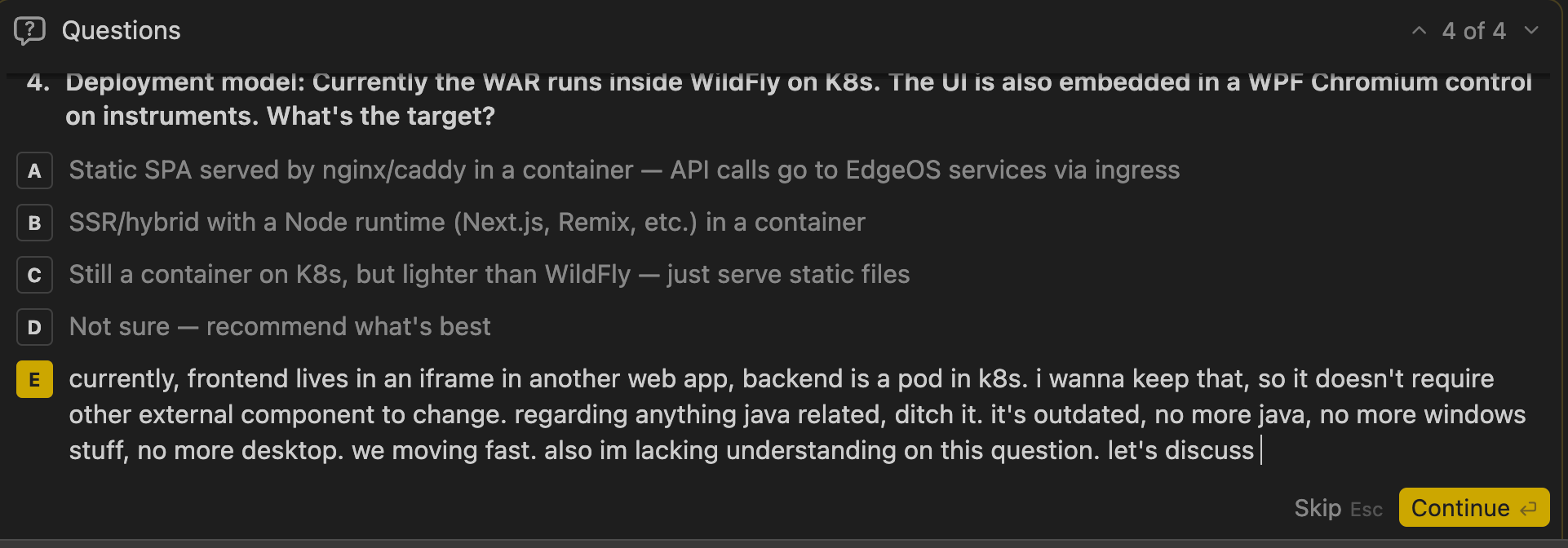Click the Enter-key icon on Continue

click(x=1528, y=509)
